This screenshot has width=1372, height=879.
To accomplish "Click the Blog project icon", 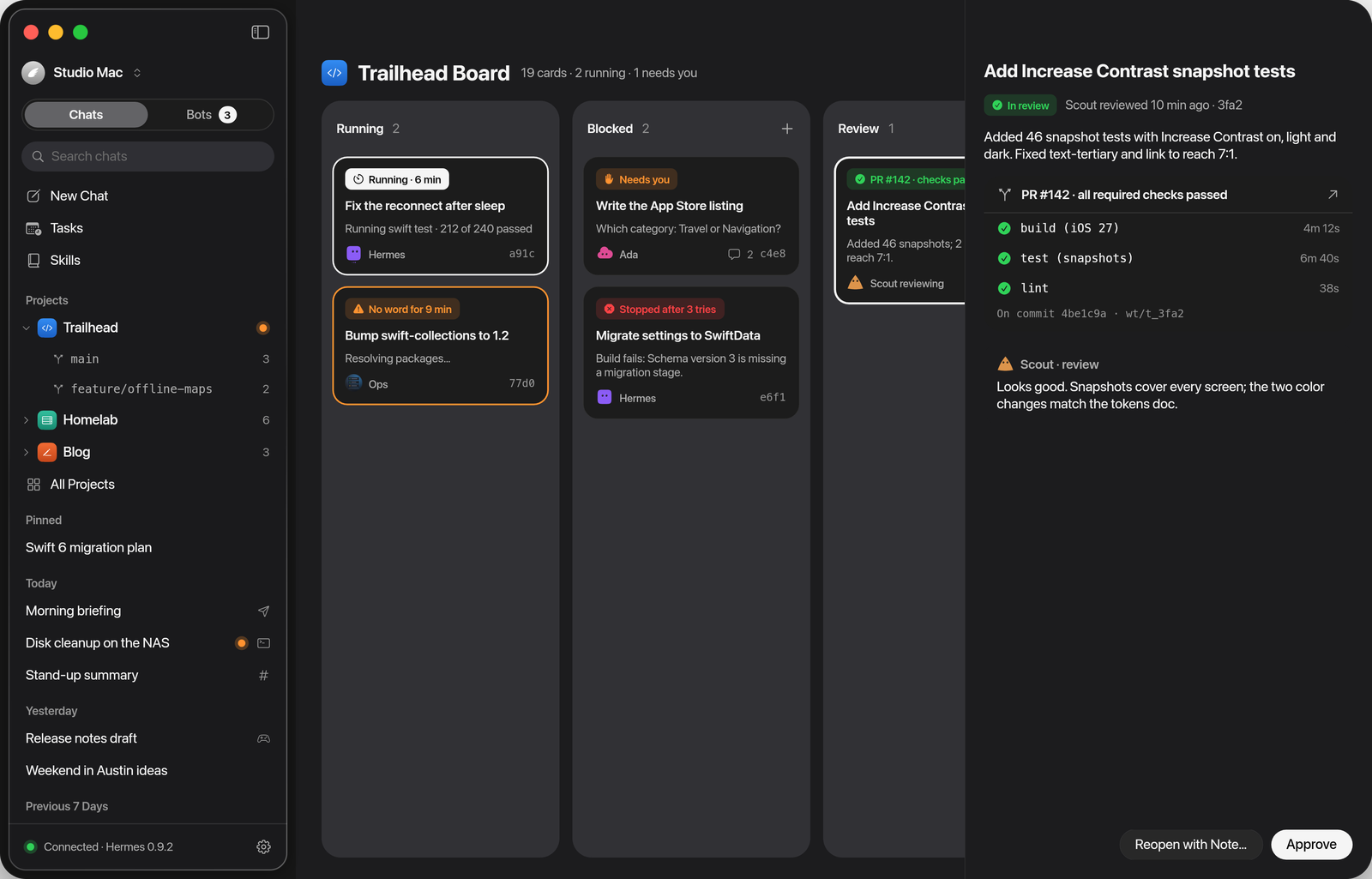I will click(47, 452).
